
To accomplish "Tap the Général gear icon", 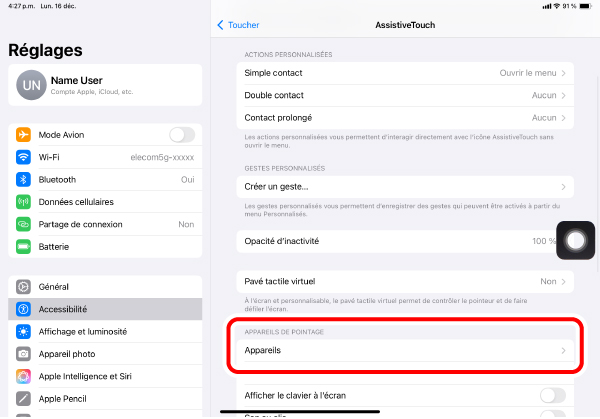I will click(24, 287).
